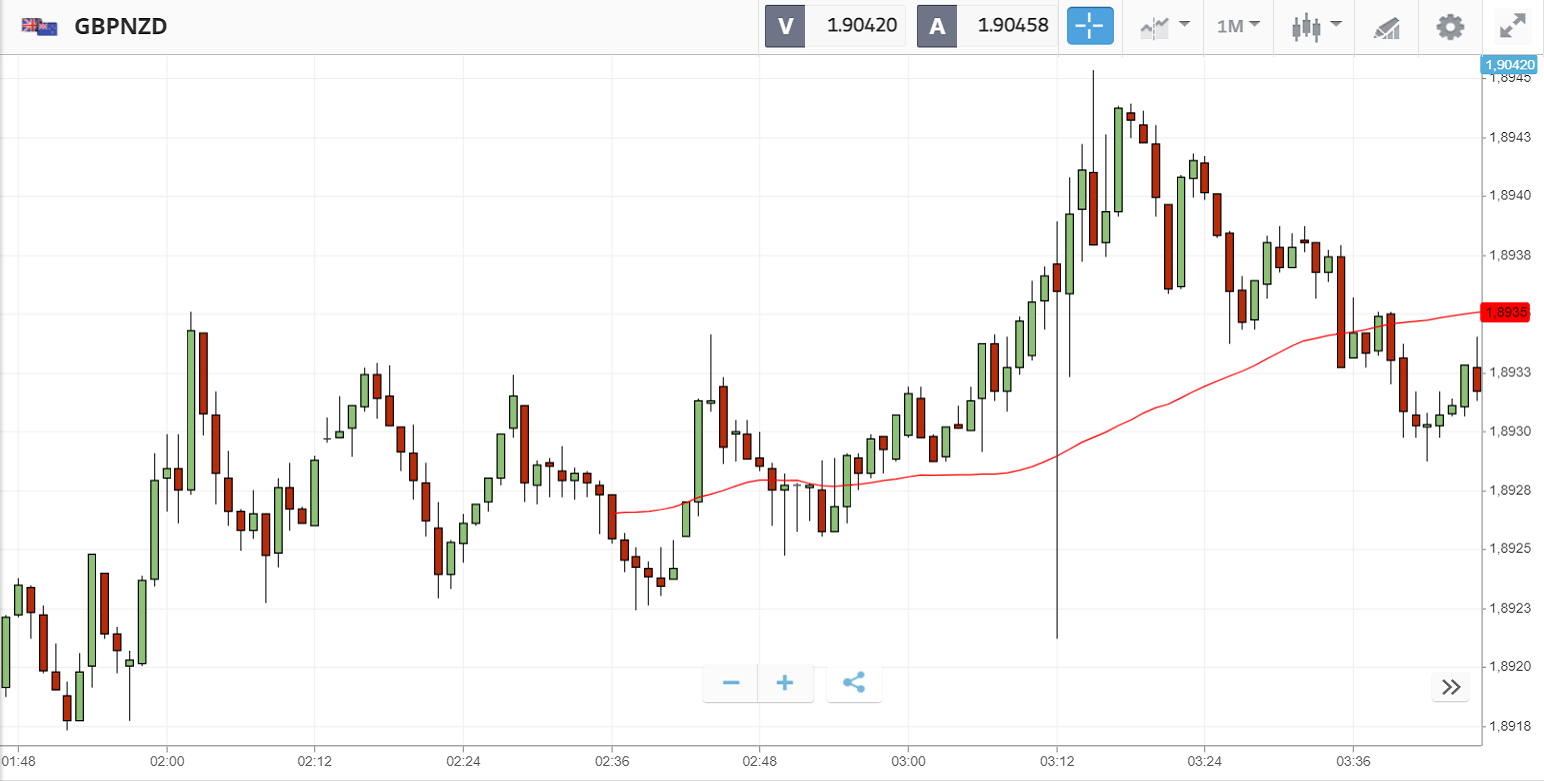Screen dimensions: 1544x781
Task: Click the GBPNZD flag icon
Action: (40, 27)
